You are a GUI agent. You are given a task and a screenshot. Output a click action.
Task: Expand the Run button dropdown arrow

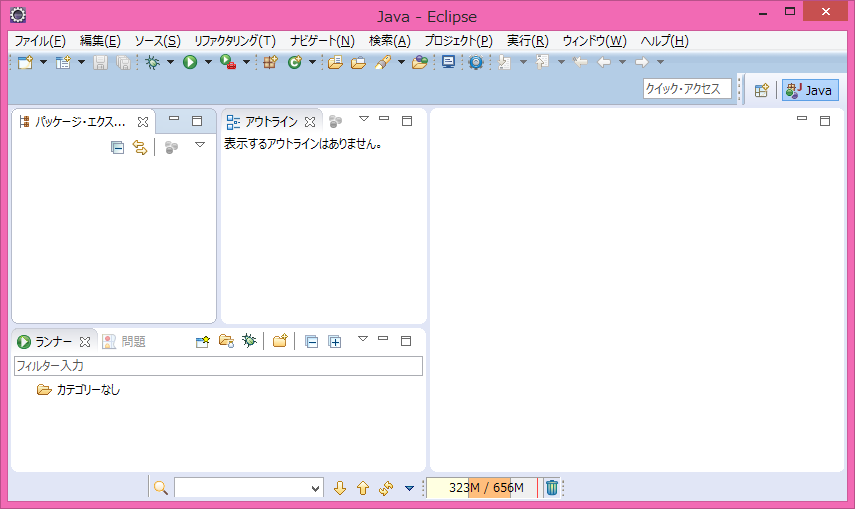coord(208,62)
